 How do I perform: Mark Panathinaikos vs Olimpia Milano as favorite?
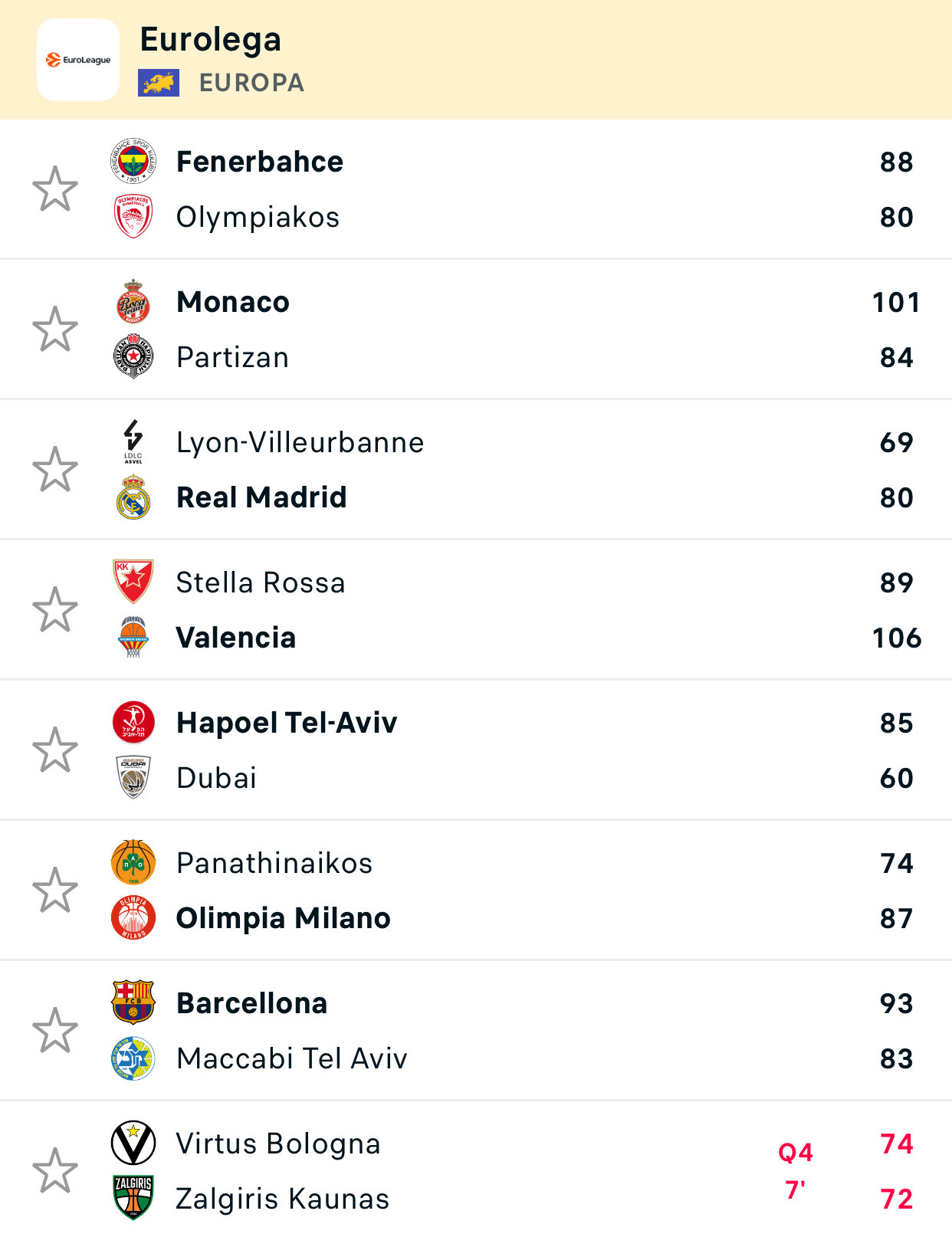(x=55, y=890)
